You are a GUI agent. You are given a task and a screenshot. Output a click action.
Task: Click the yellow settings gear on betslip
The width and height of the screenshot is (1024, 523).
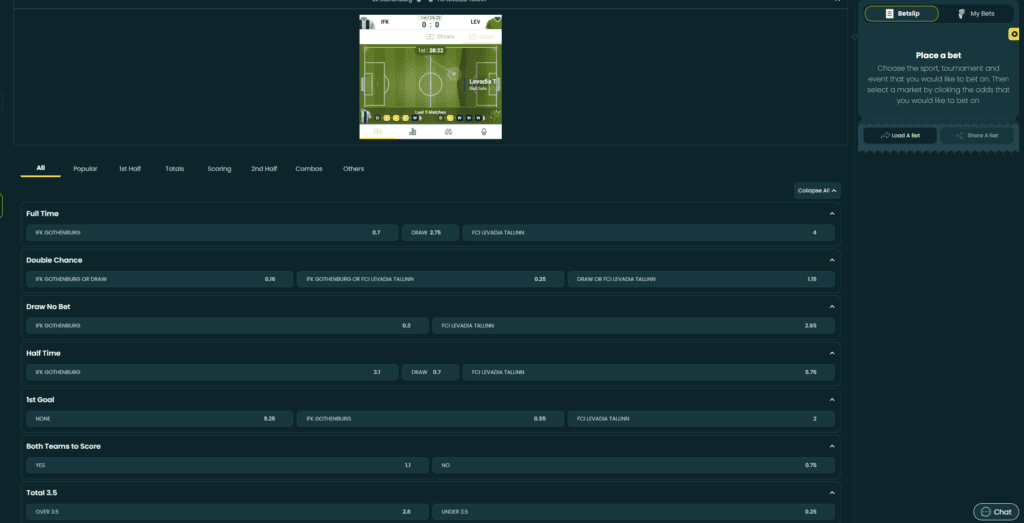click(x=1014, y=35)
